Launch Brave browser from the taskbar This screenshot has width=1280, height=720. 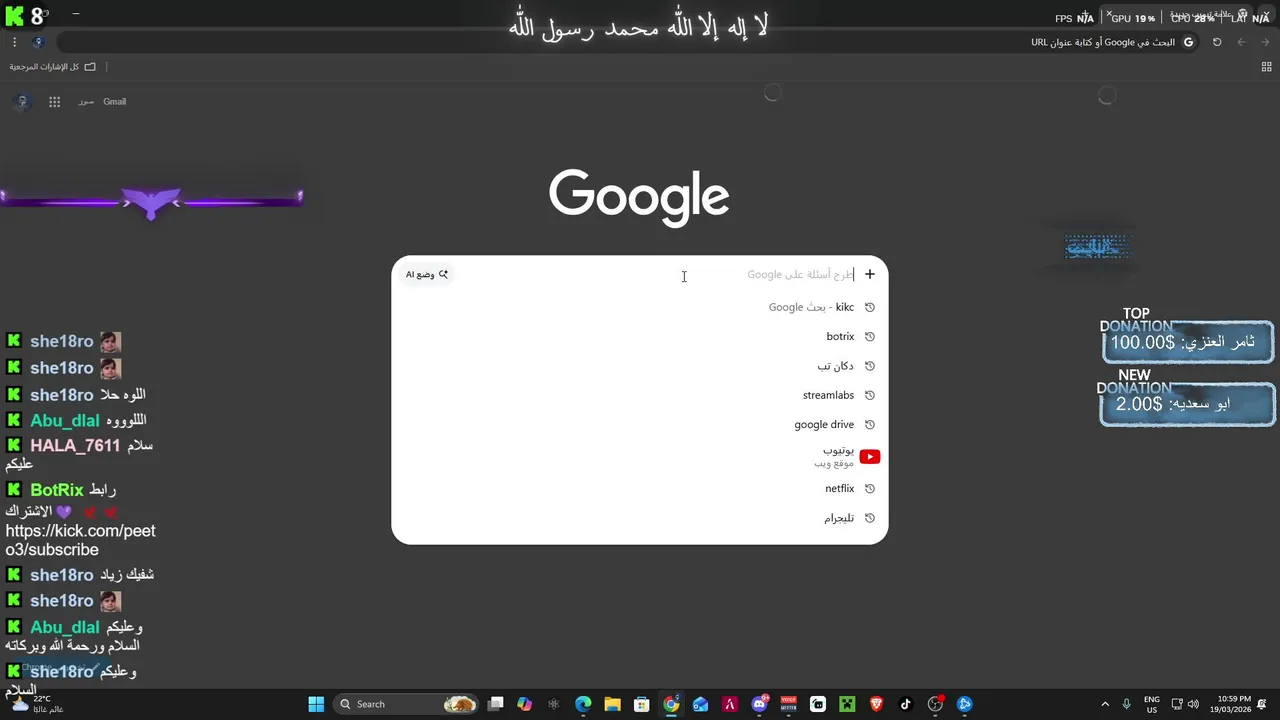pos(877,704)
